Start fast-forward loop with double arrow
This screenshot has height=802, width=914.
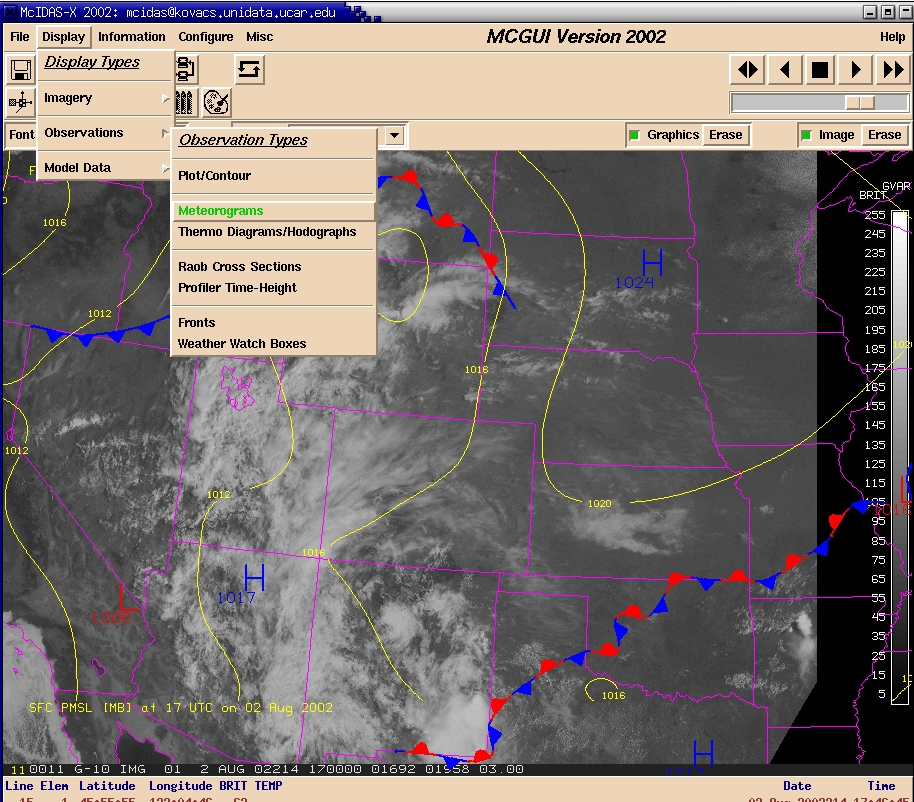coord(892,70)
